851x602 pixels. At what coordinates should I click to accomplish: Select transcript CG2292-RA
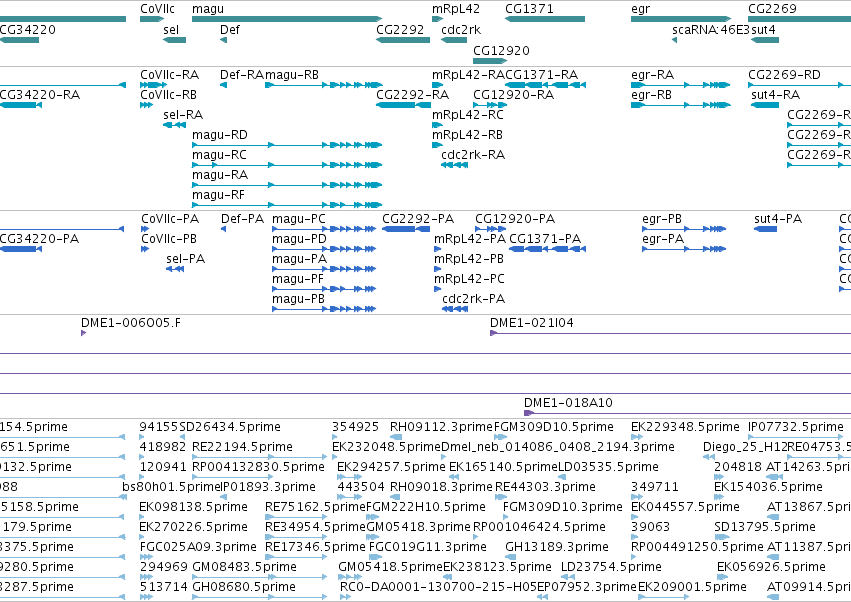pos(403,105)
